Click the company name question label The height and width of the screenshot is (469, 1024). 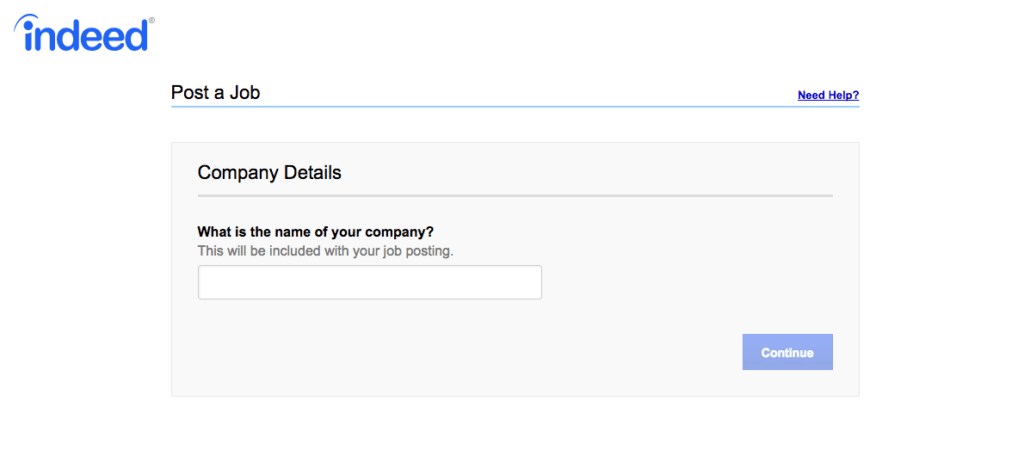pyautogui.click(x=316, y=232)
